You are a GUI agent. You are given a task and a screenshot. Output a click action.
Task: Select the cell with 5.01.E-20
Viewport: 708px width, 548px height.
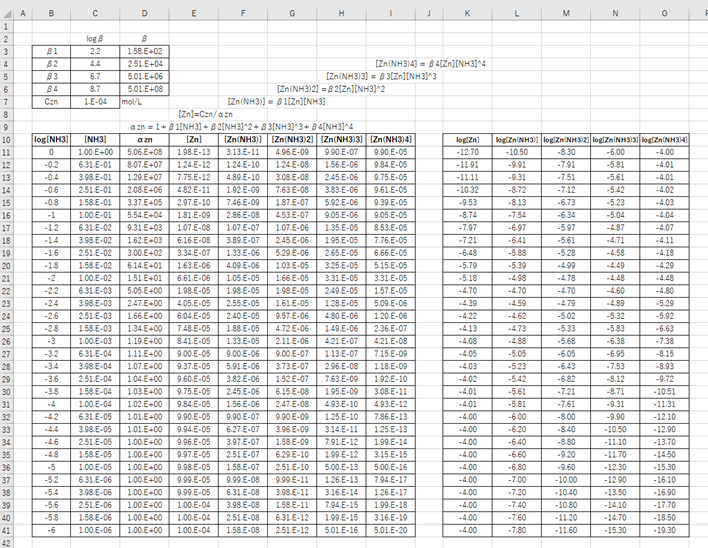(x=391, y=530)
